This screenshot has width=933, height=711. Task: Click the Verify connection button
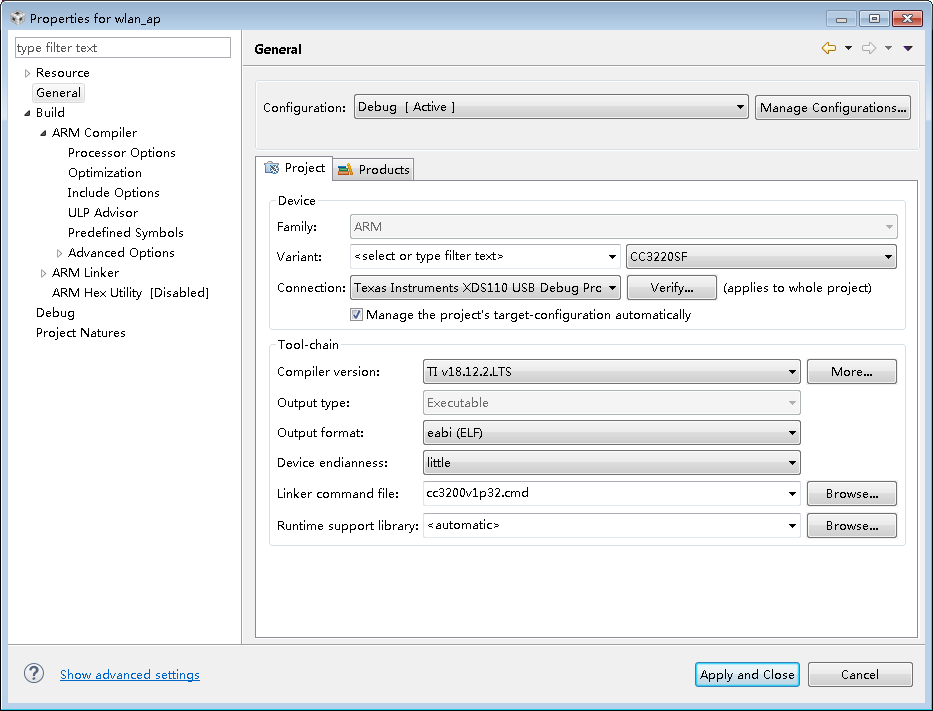(x=672, y=288)
